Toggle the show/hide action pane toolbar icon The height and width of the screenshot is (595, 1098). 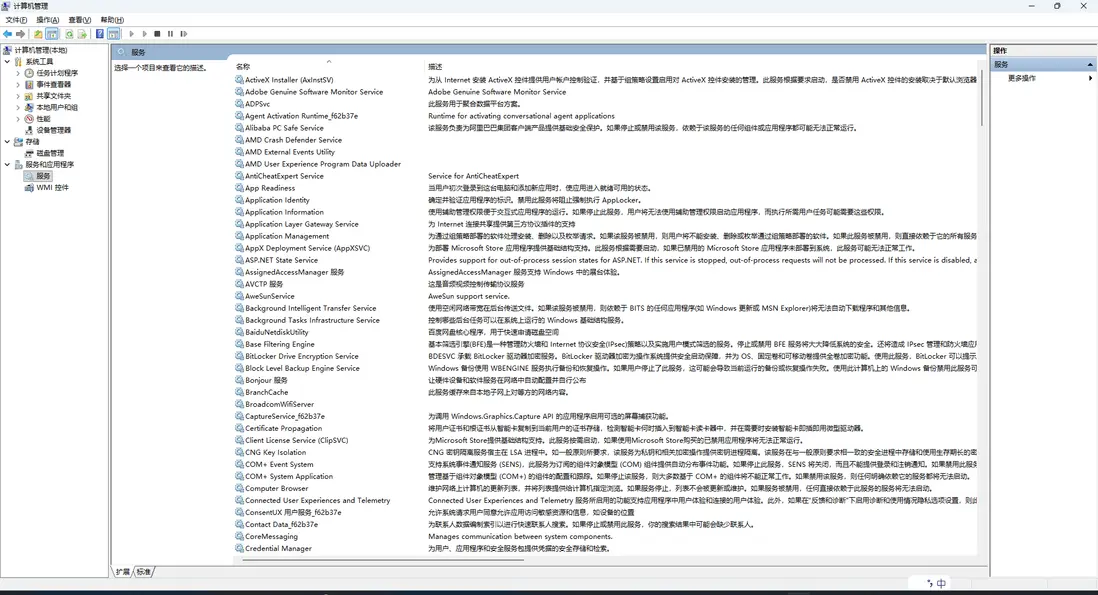click(x=113, y=34)
